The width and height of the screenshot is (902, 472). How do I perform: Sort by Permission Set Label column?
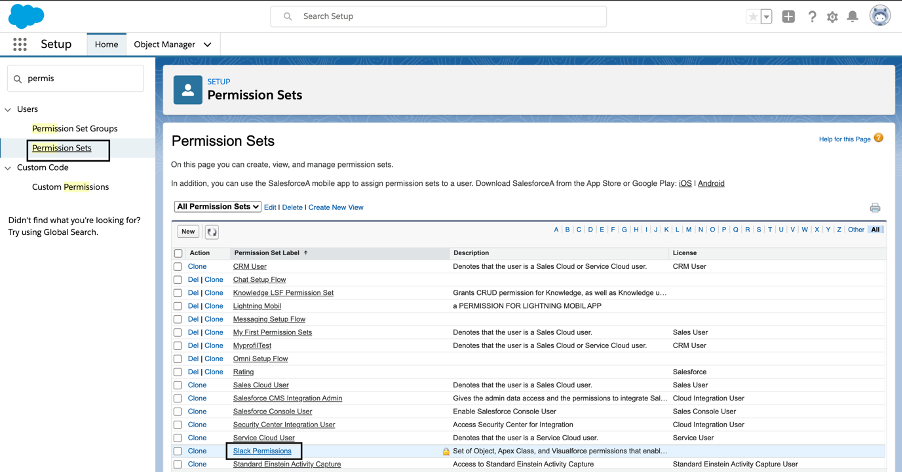pyautogui.click(x=267, y=253)
